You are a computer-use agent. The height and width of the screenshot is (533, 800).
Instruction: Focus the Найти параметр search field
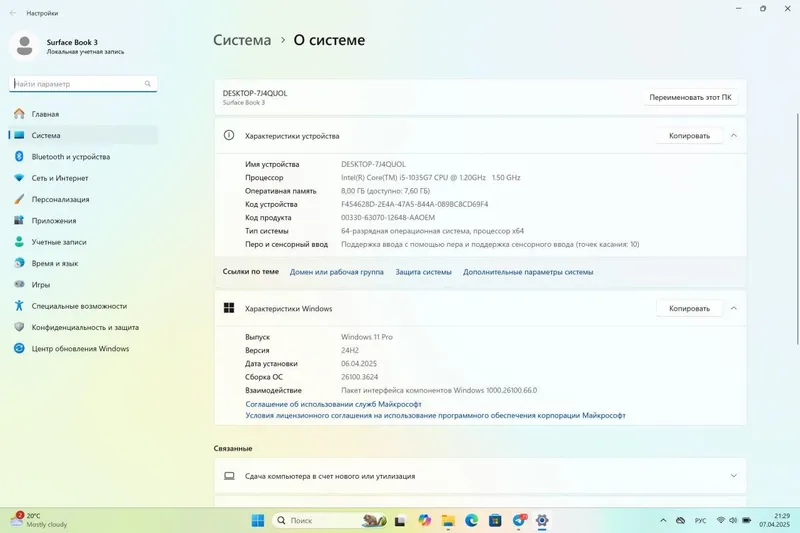click(x=83, y=84)
